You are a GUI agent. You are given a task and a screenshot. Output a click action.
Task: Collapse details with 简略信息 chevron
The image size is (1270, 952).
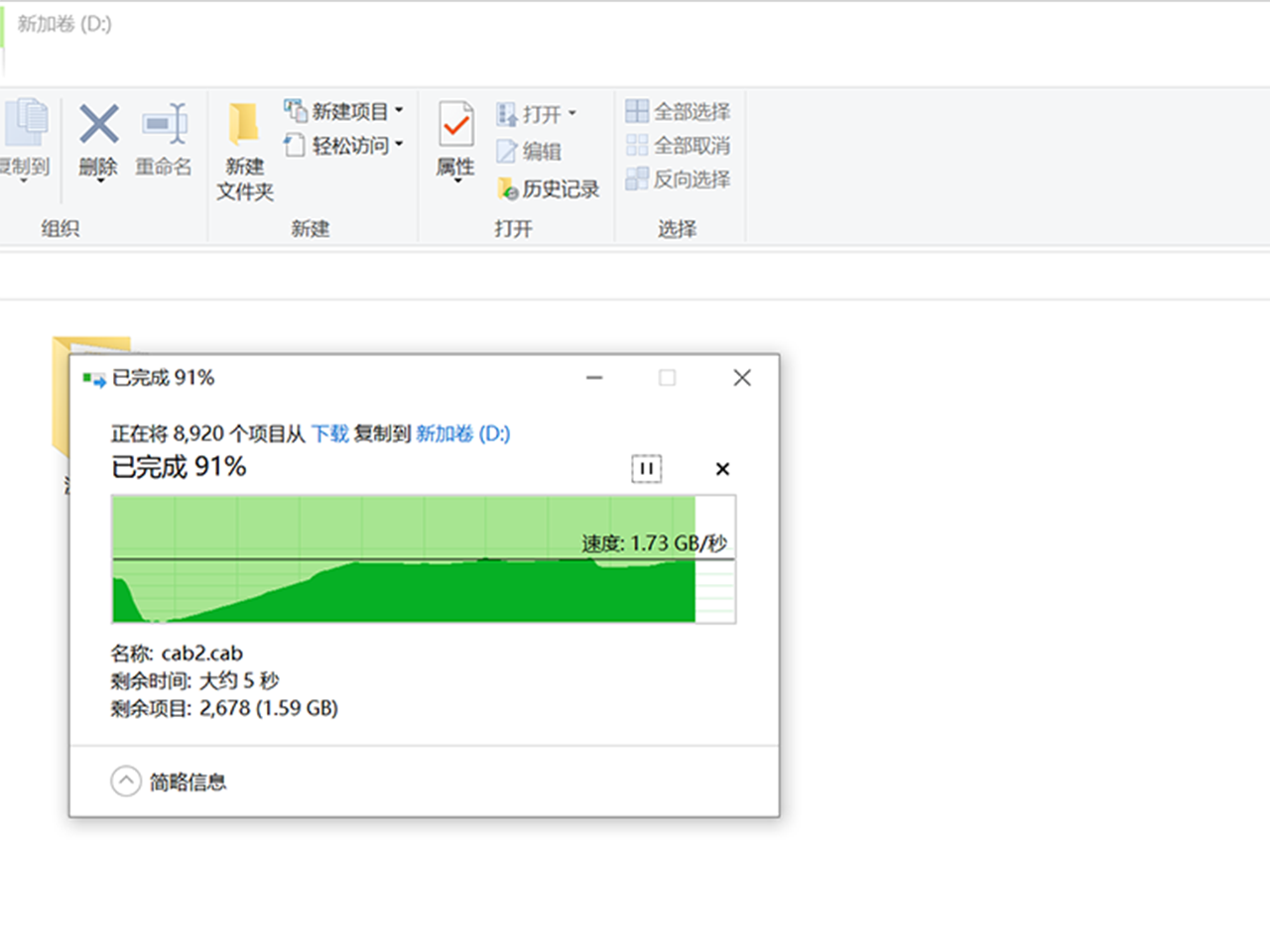point(126,781)
